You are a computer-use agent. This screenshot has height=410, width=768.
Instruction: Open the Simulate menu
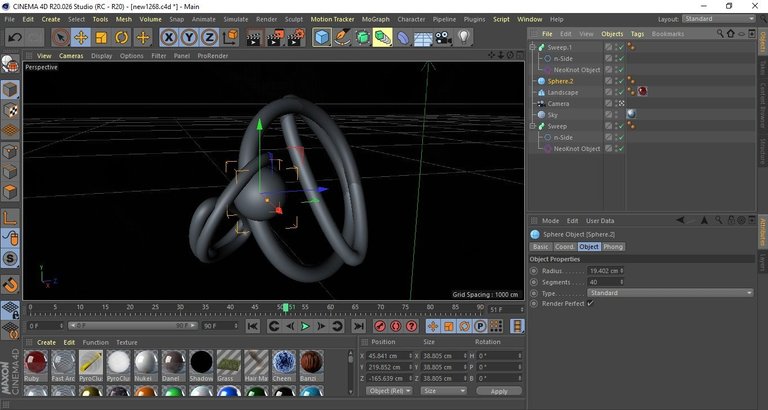pos(236,19)
